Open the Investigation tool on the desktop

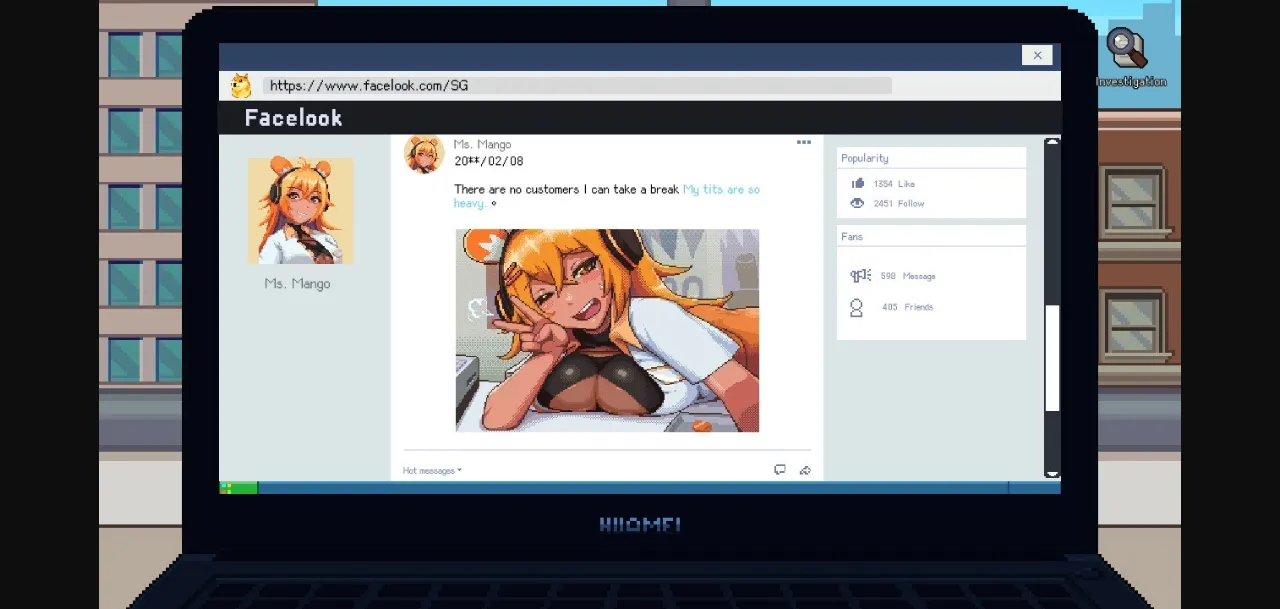coord(1128,48)
